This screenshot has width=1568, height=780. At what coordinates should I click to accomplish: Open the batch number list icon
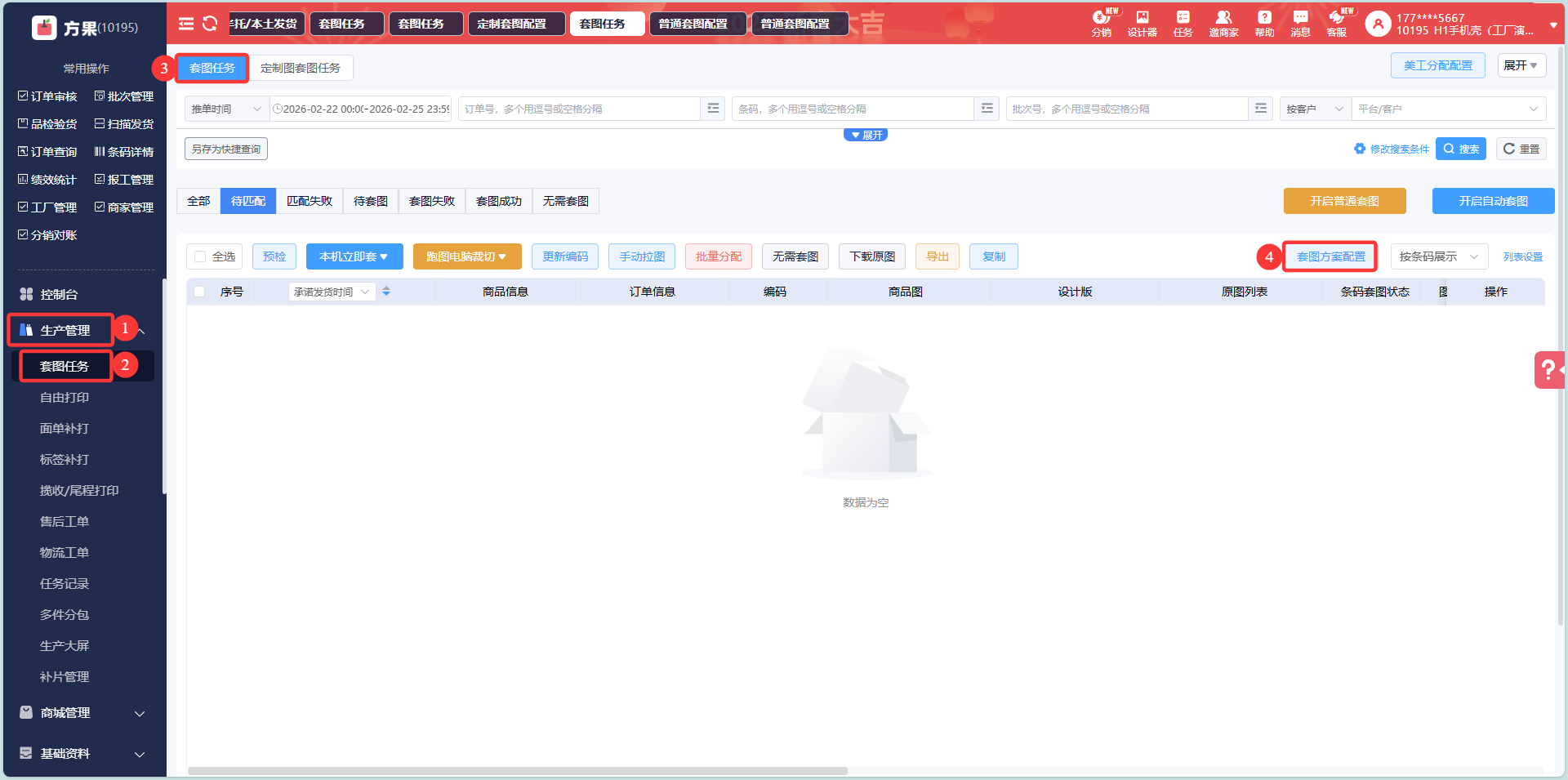click(x=1261, y=109)
